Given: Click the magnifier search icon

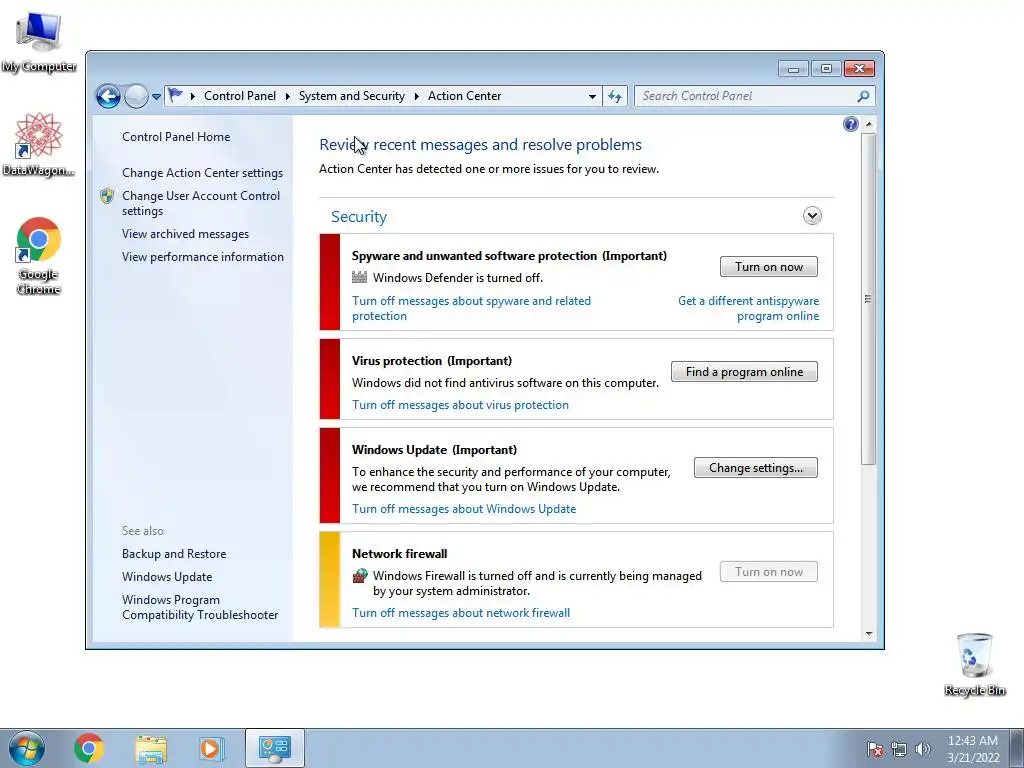Looking at the screenshot, I should (863, 96).
